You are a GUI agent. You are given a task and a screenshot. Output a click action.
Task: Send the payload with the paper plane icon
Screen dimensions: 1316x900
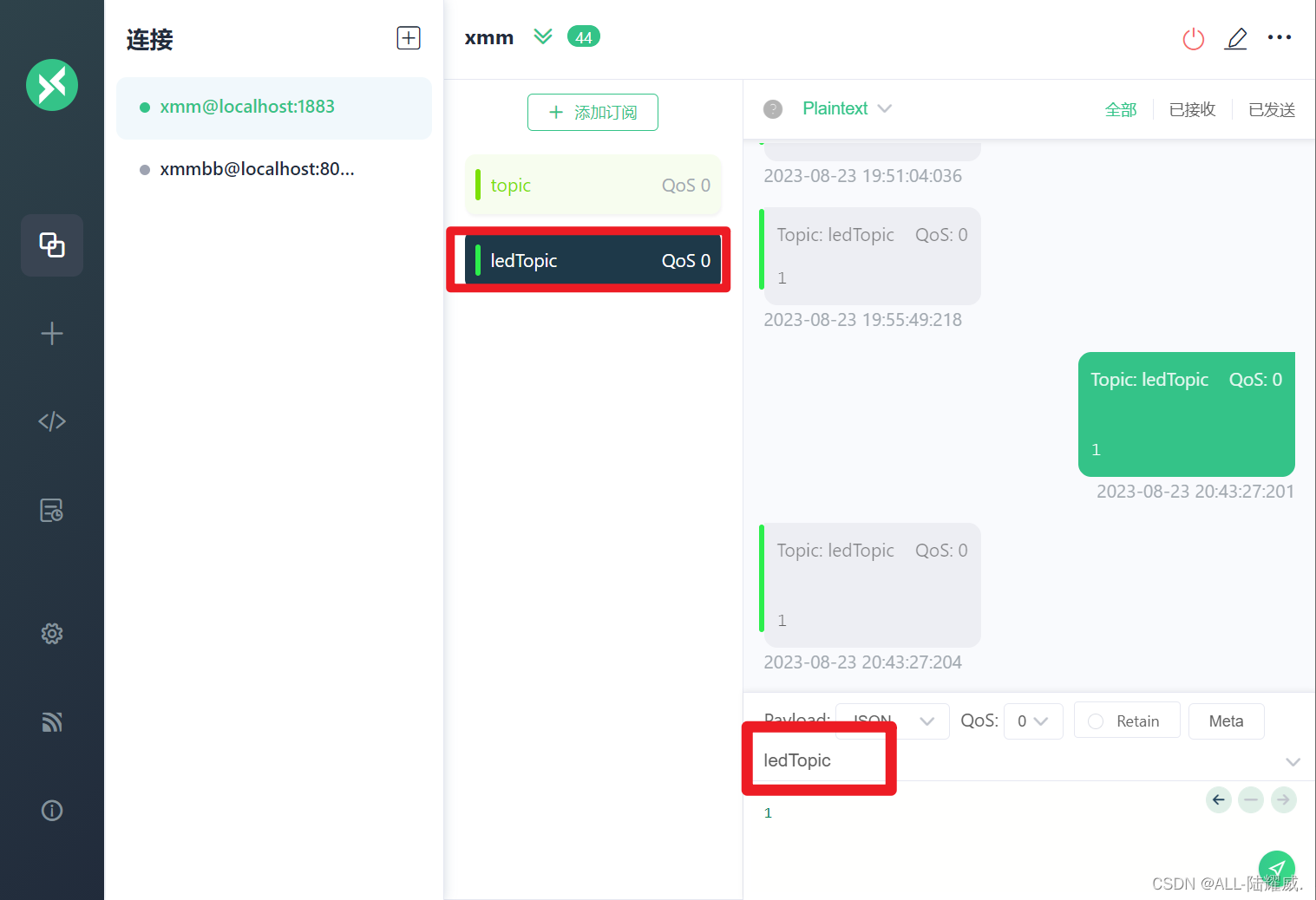click(1276, 868)
